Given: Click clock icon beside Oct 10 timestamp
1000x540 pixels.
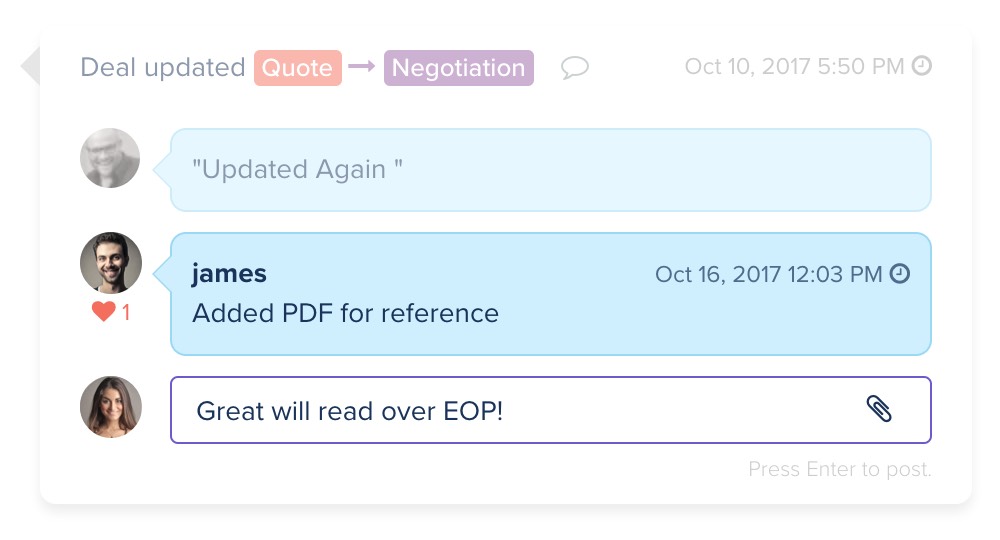Looking at the screenshot, I should 922,66.
